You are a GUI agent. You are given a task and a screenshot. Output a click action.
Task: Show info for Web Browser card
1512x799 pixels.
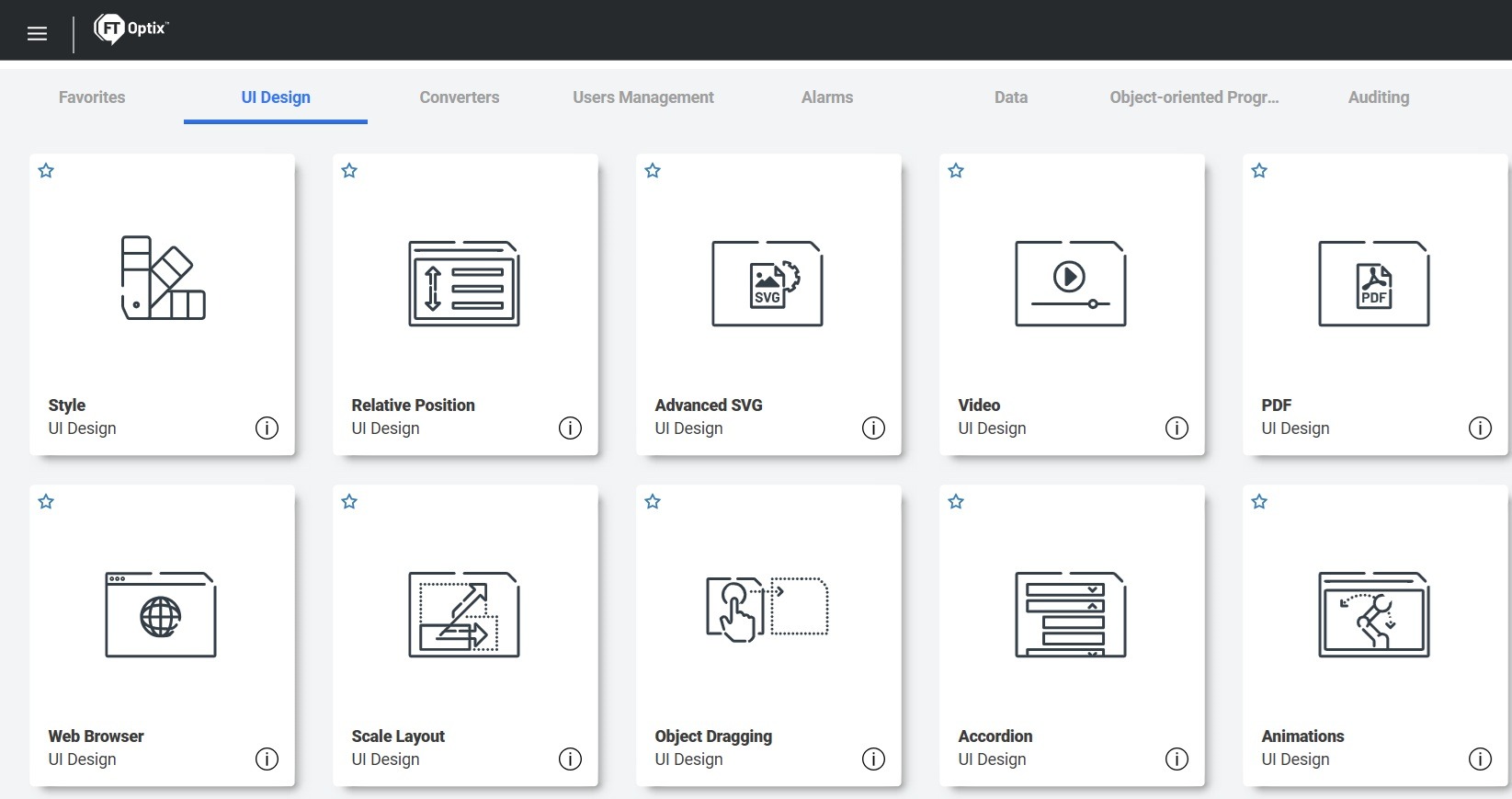pos(267,759)
